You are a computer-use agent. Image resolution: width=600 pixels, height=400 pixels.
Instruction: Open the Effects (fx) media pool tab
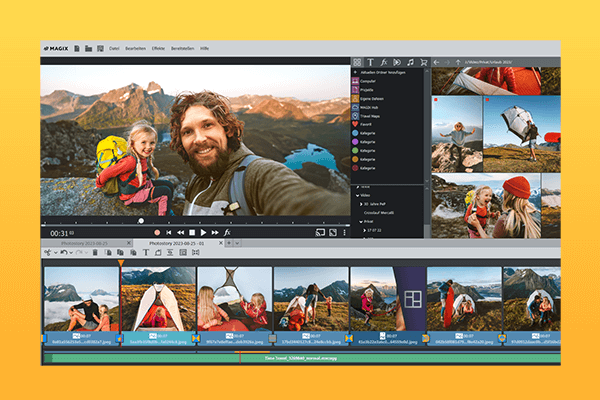click(382, 62)
